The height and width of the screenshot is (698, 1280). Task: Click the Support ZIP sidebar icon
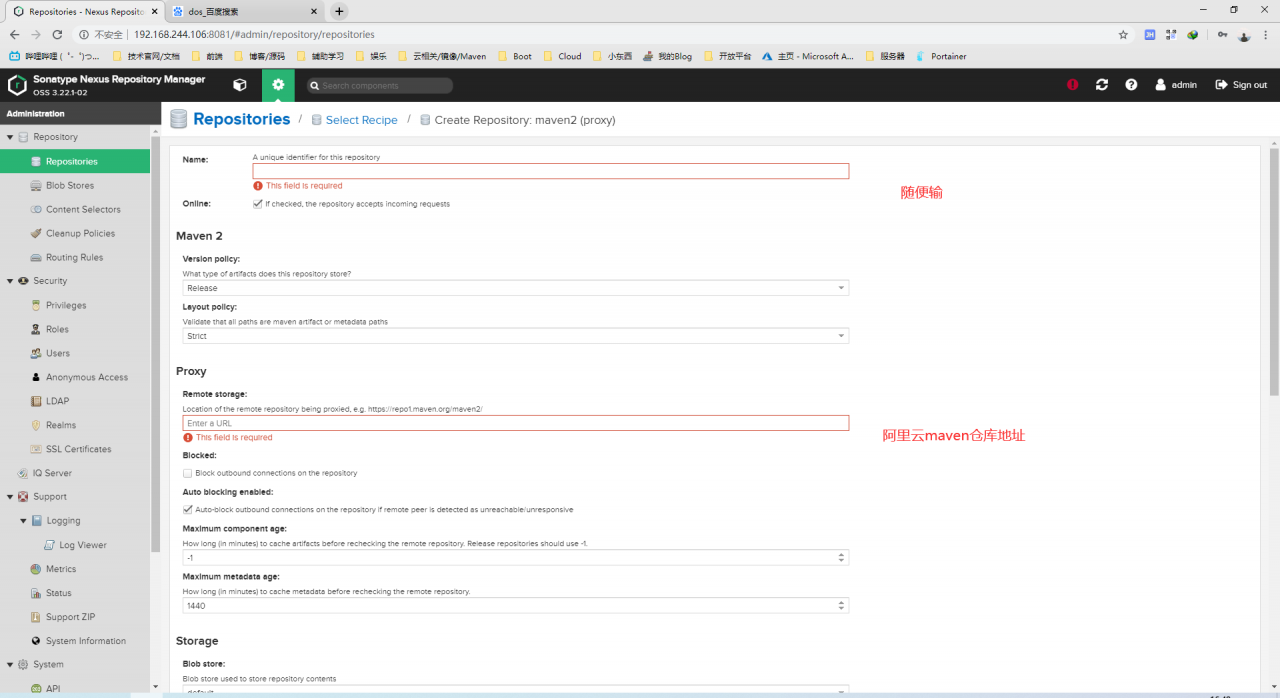tap(36, 617)
